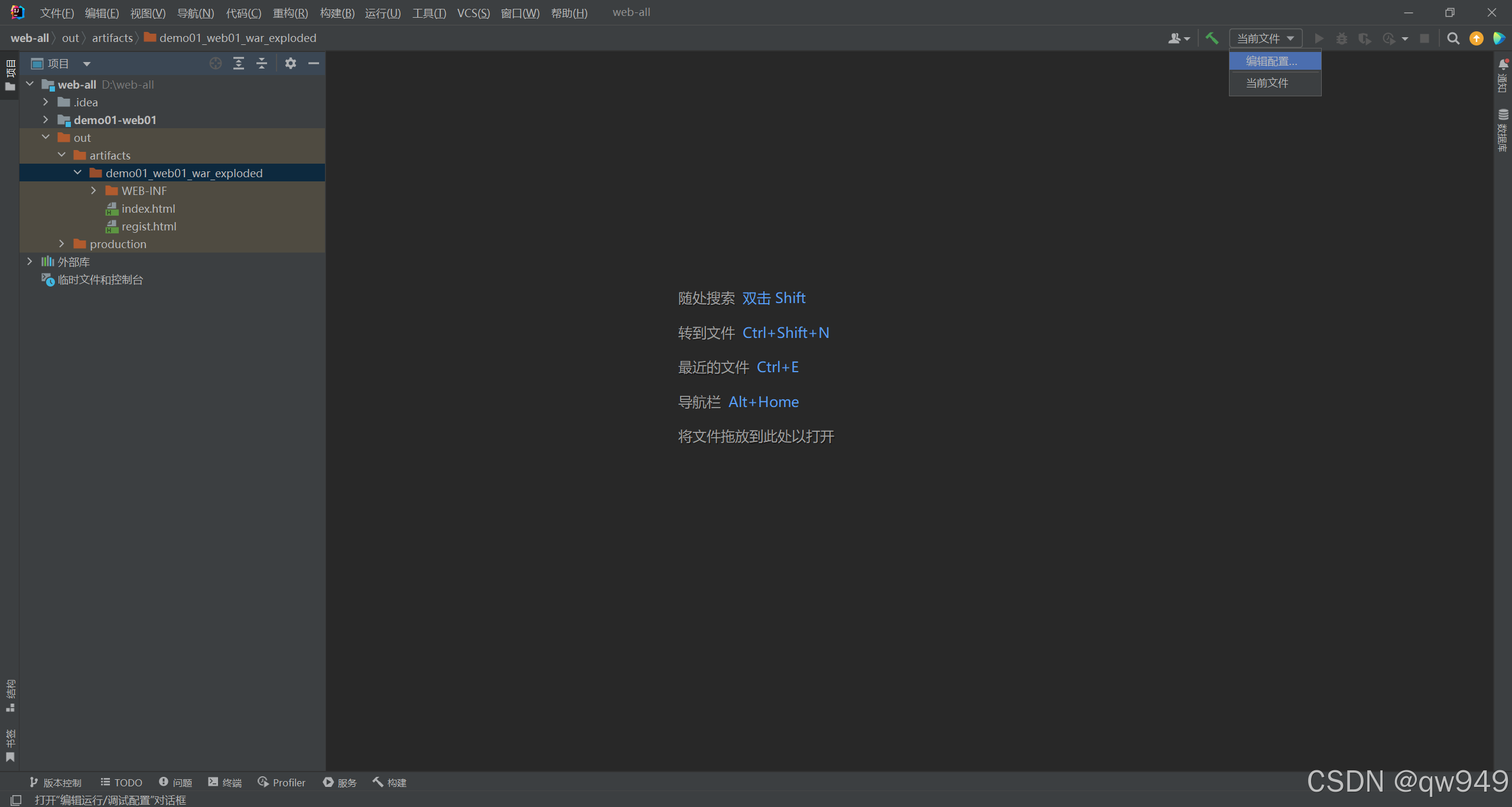Image resolution: width=1512 pixels, height=807 pixels.
Task: Click the expand all tree icon
Action: click(x=239, y=63)
